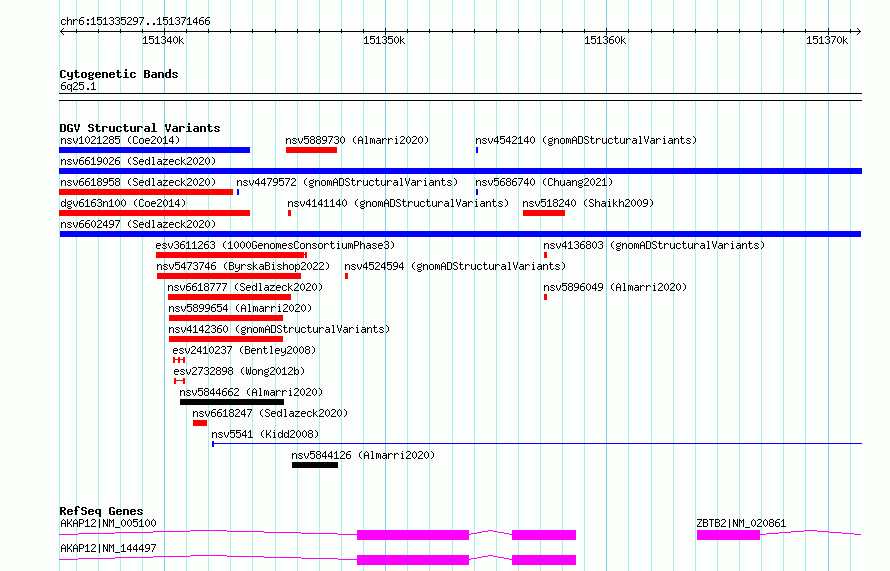
Task: Select the nsv4142360 gnomAD variant label
Action: click(x=279, y=329)
